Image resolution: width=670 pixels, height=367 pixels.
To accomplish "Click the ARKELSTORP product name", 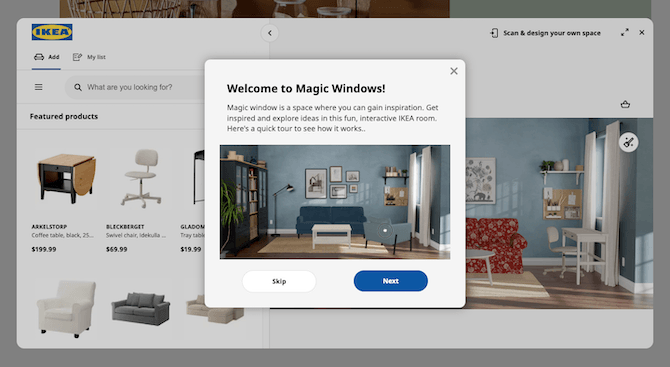I will tap(49, 227).
